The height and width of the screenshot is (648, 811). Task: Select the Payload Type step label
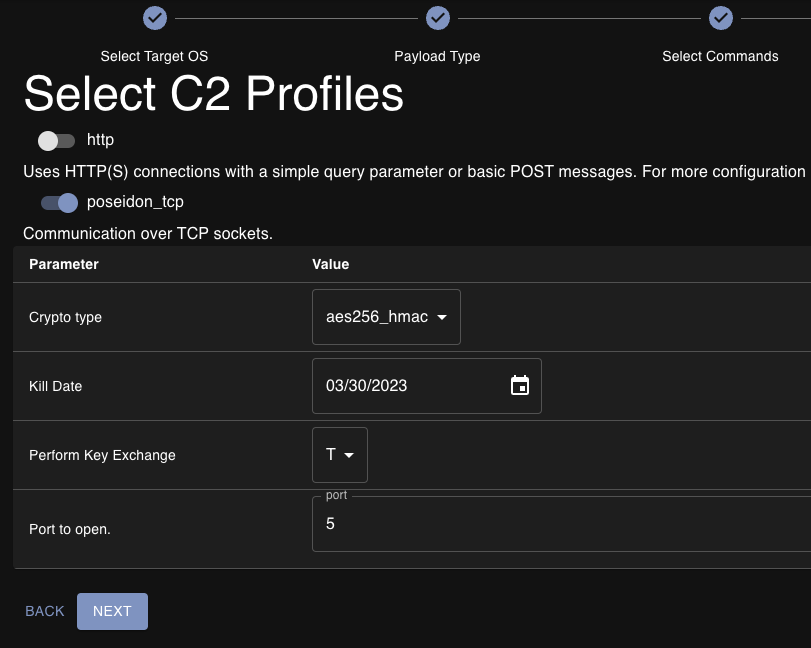tap(437, 56)
